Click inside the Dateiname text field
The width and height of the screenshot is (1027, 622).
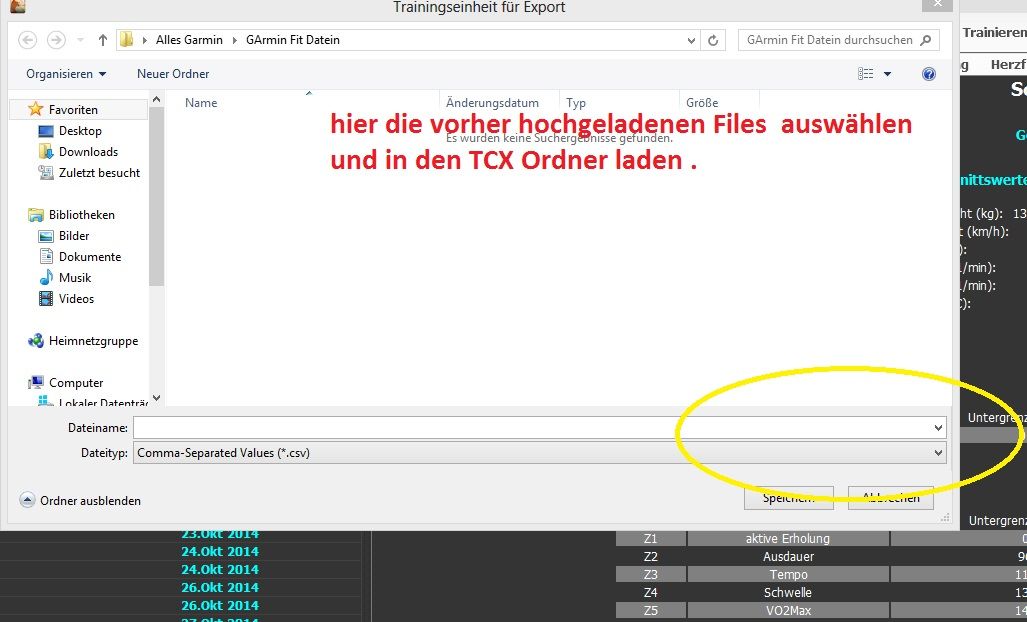pyautogui.click(x=530, y=428)
